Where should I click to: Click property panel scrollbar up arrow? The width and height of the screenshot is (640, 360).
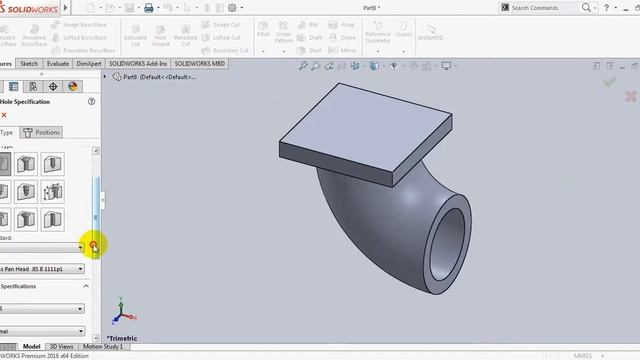tap(96, 151)
